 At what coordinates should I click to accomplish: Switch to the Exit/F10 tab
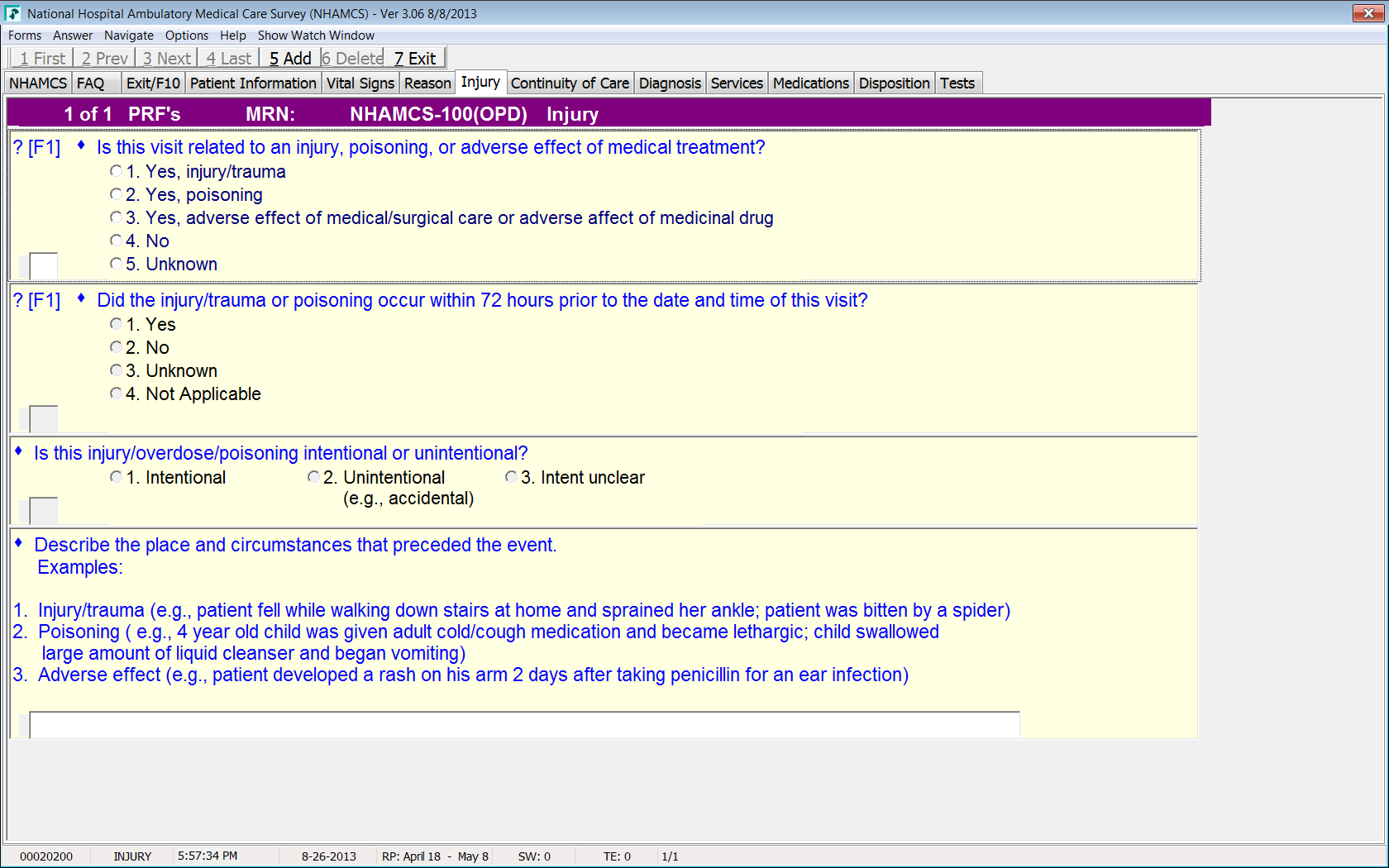(x=153, y=83)
